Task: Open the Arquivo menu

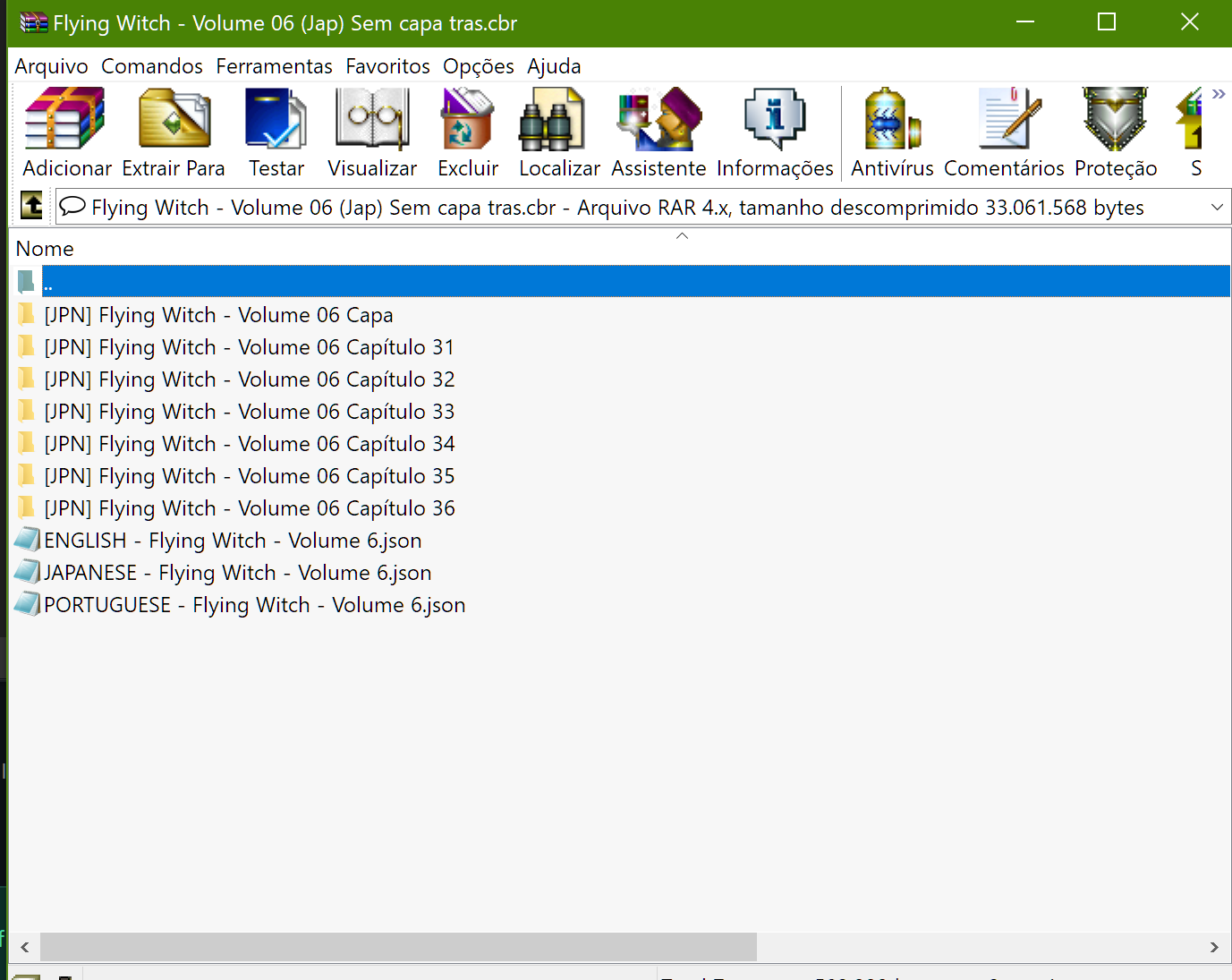Action: pos(52,66)
